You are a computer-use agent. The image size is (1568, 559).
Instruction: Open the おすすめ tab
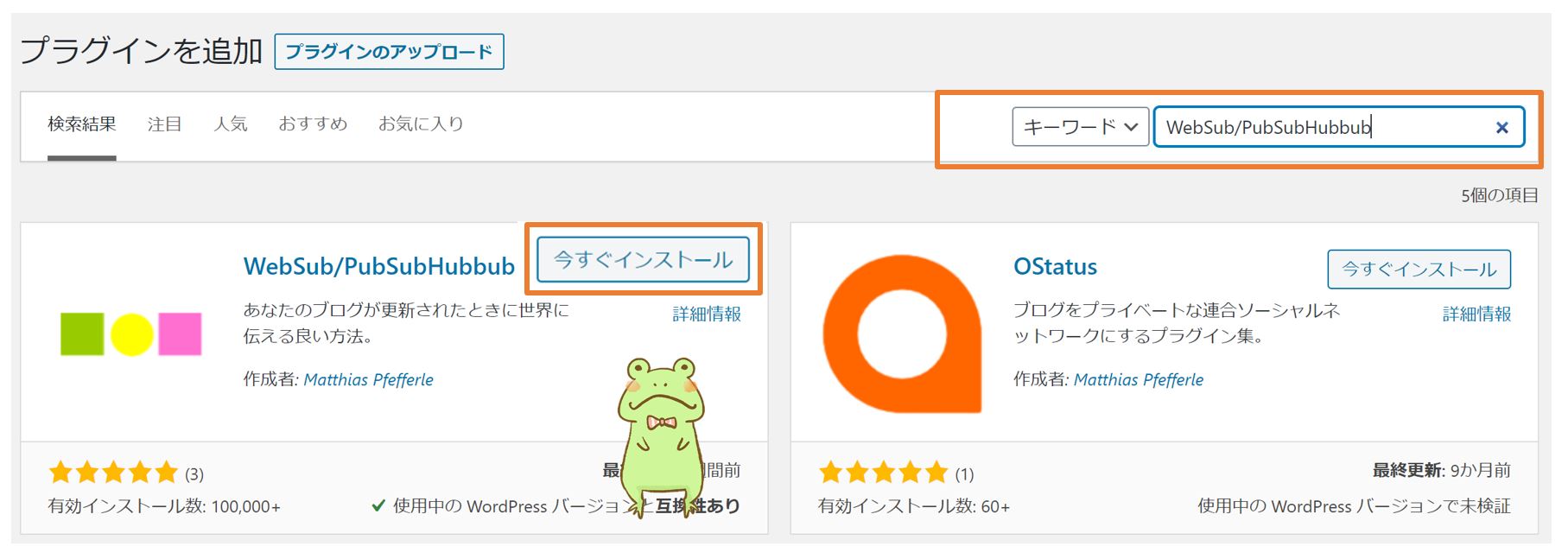coord(313,124)
